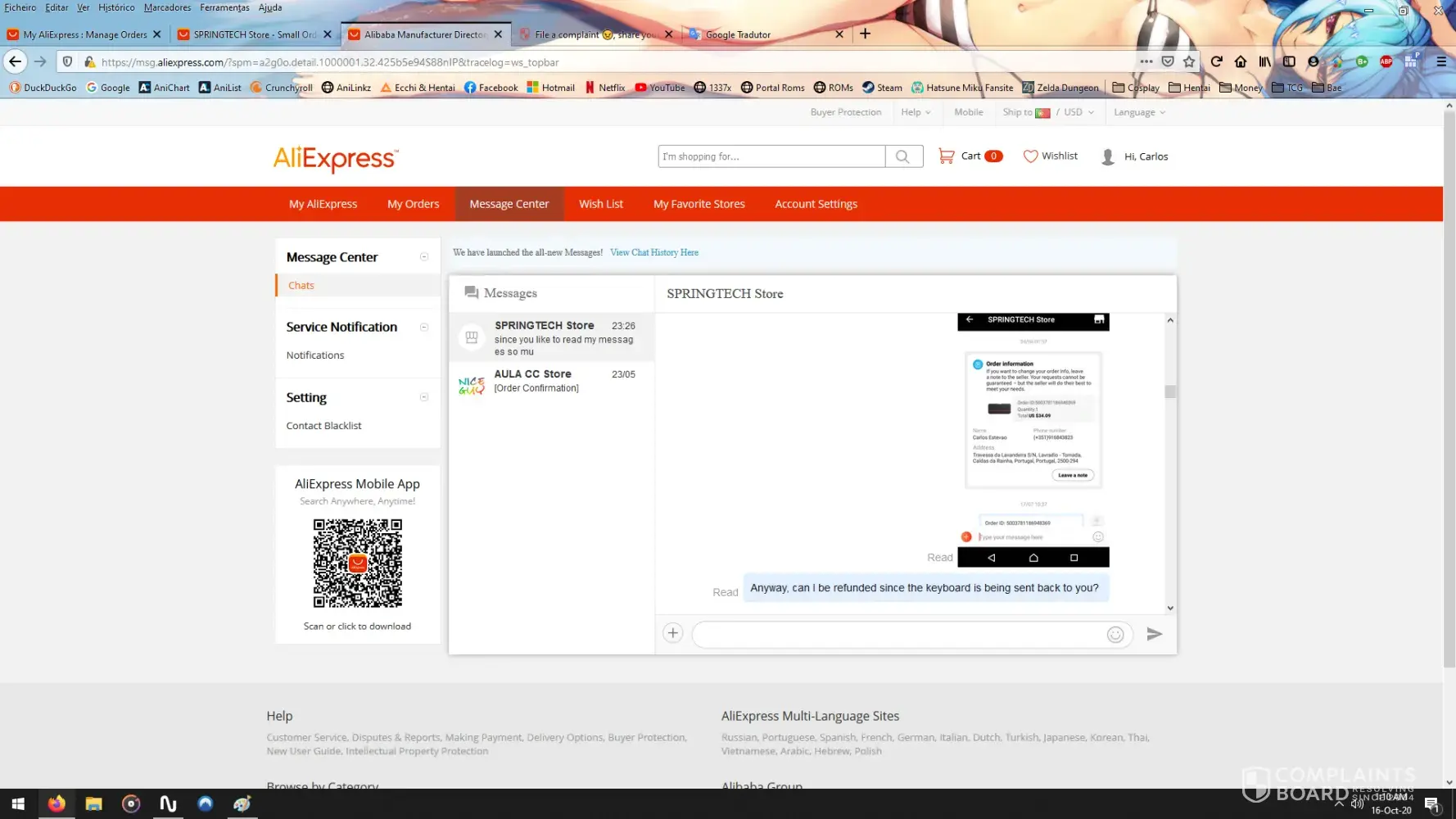Open the Help dropdown in top bar
Screen dimensions: 1456x819
(916, 112)
